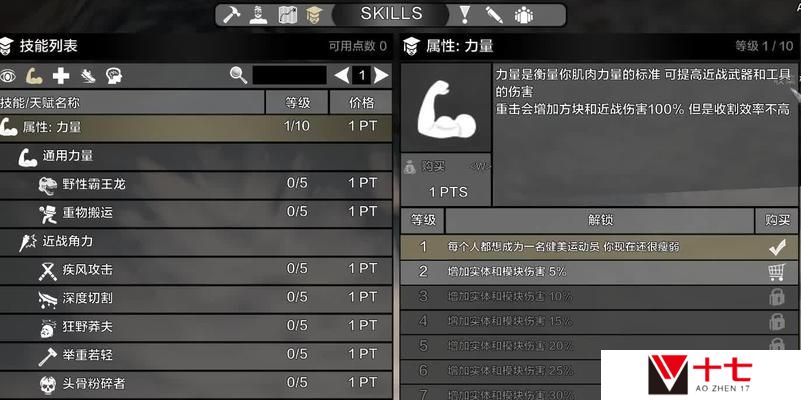Open the crafting hammer tab icon
This screenshot has height=400, width=801.
(x=231, y=15)
